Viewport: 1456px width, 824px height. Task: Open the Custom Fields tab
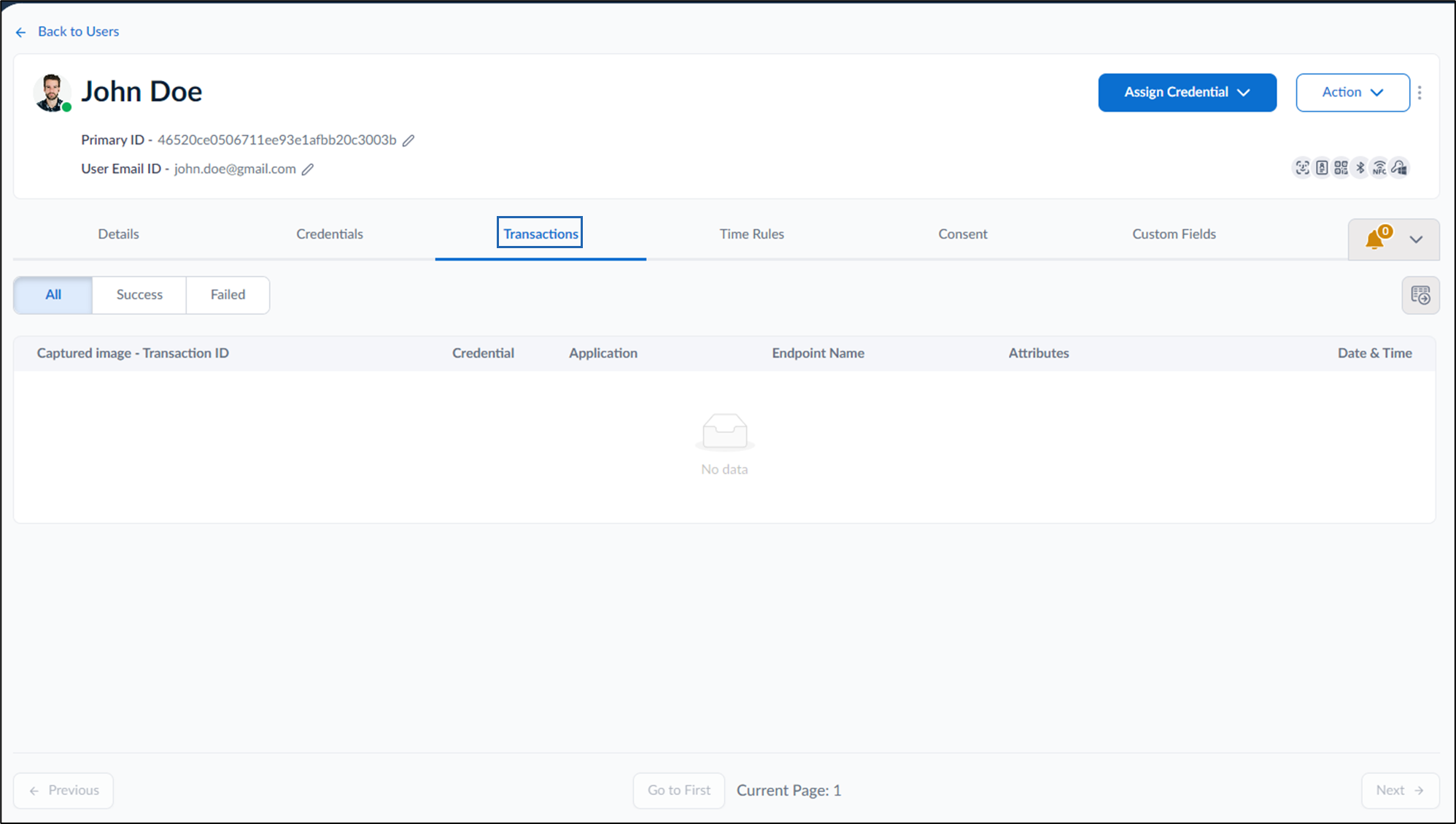point(1174,234)
